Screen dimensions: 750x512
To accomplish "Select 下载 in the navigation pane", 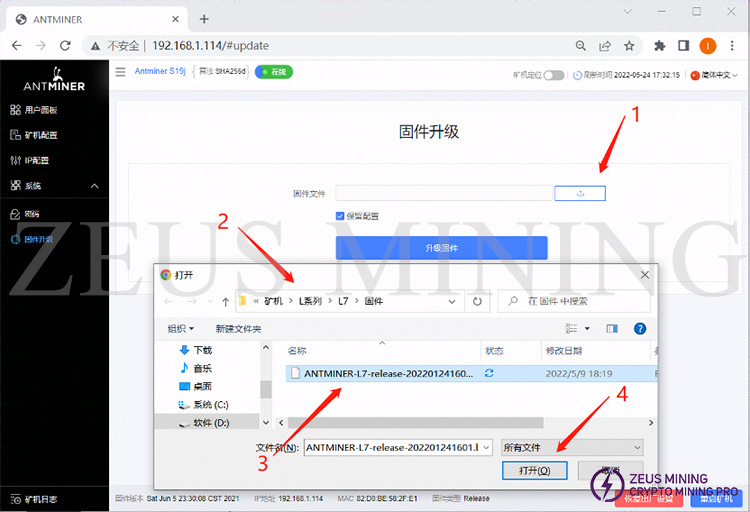I will [x=196, y=350].
